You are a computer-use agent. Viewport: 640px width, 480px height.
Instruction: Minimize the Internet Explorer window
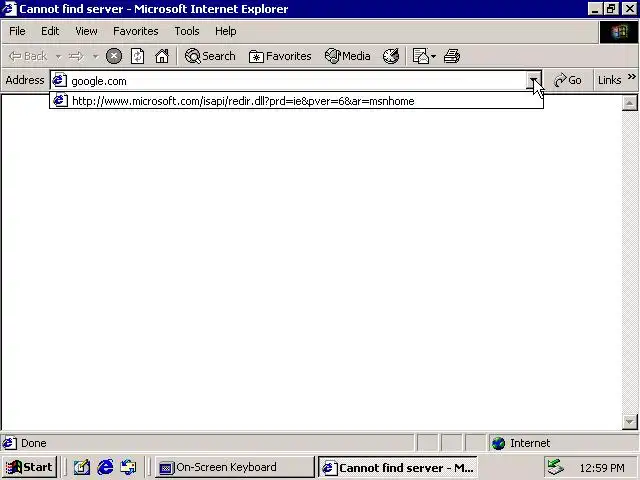(x=595, y=9)
